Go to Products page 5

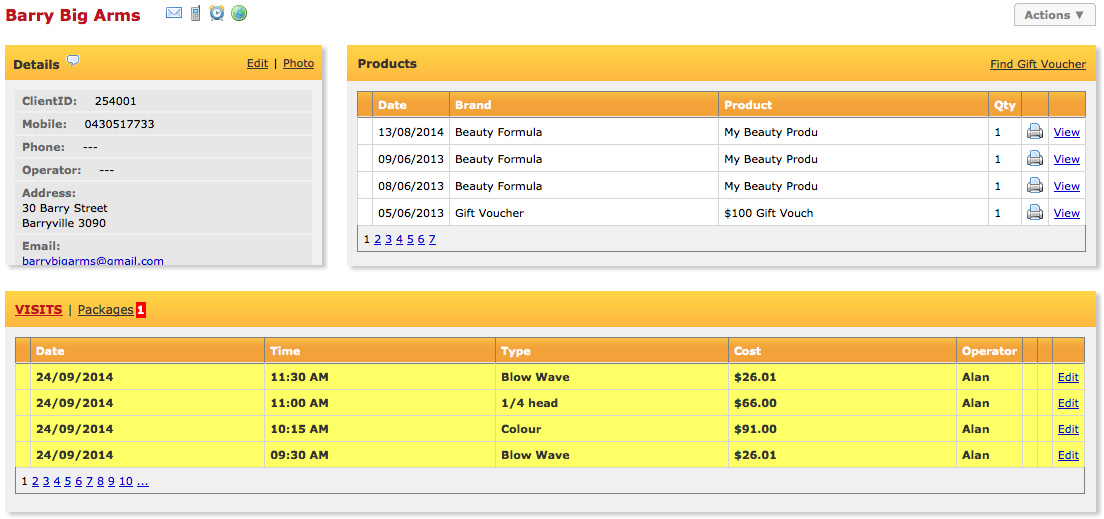click(410, 239)
